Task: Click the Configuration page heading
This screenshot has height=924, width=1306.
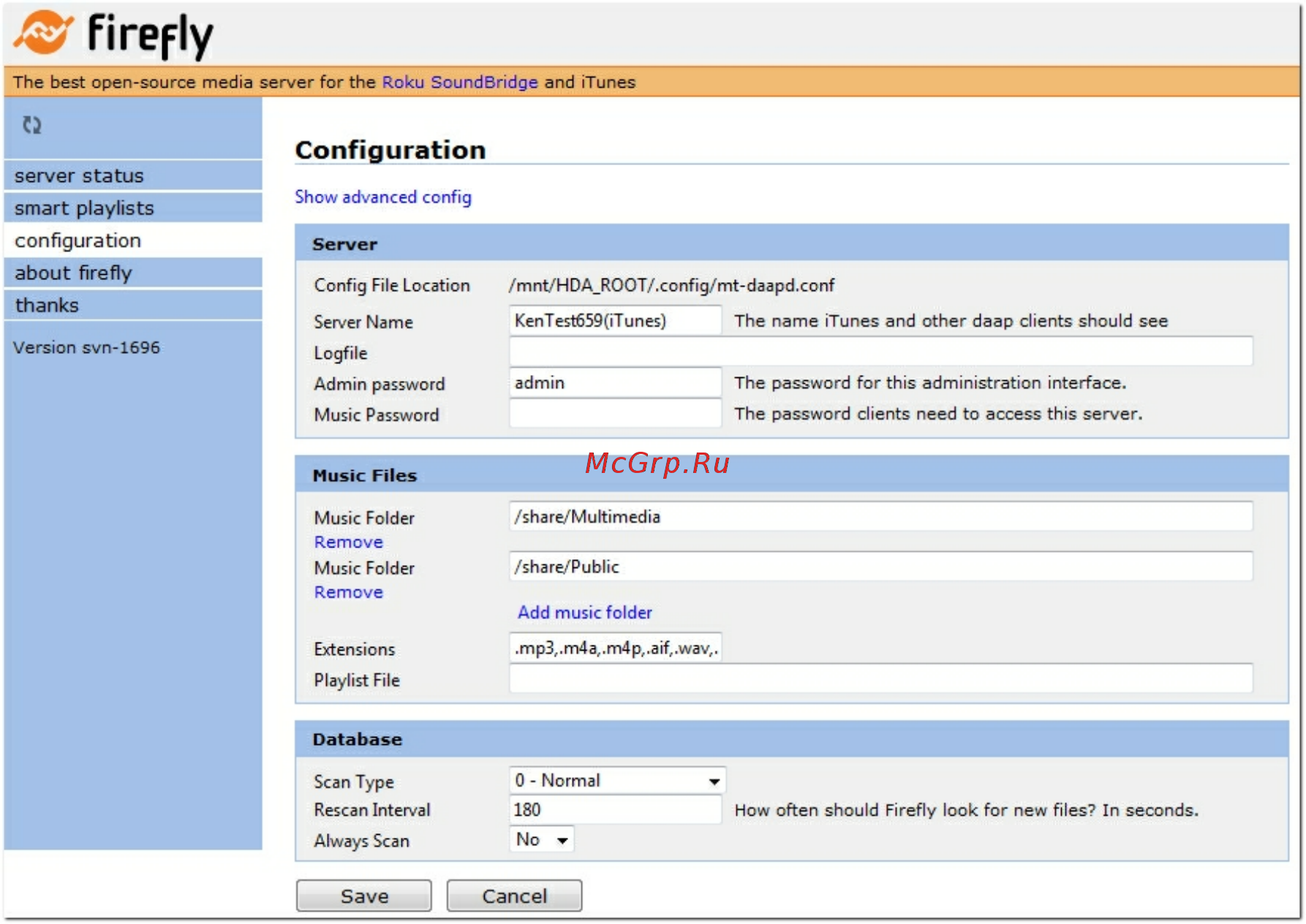Action: (x=390, y=150)
